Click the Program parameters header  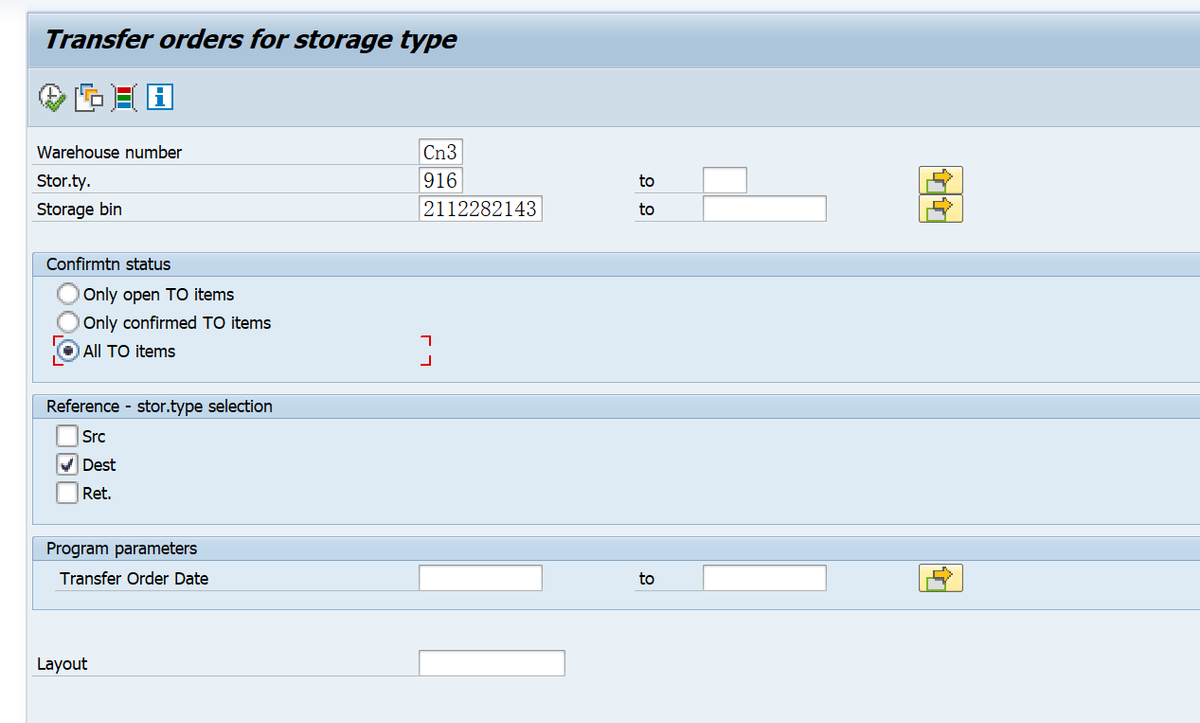coord(122,548)
